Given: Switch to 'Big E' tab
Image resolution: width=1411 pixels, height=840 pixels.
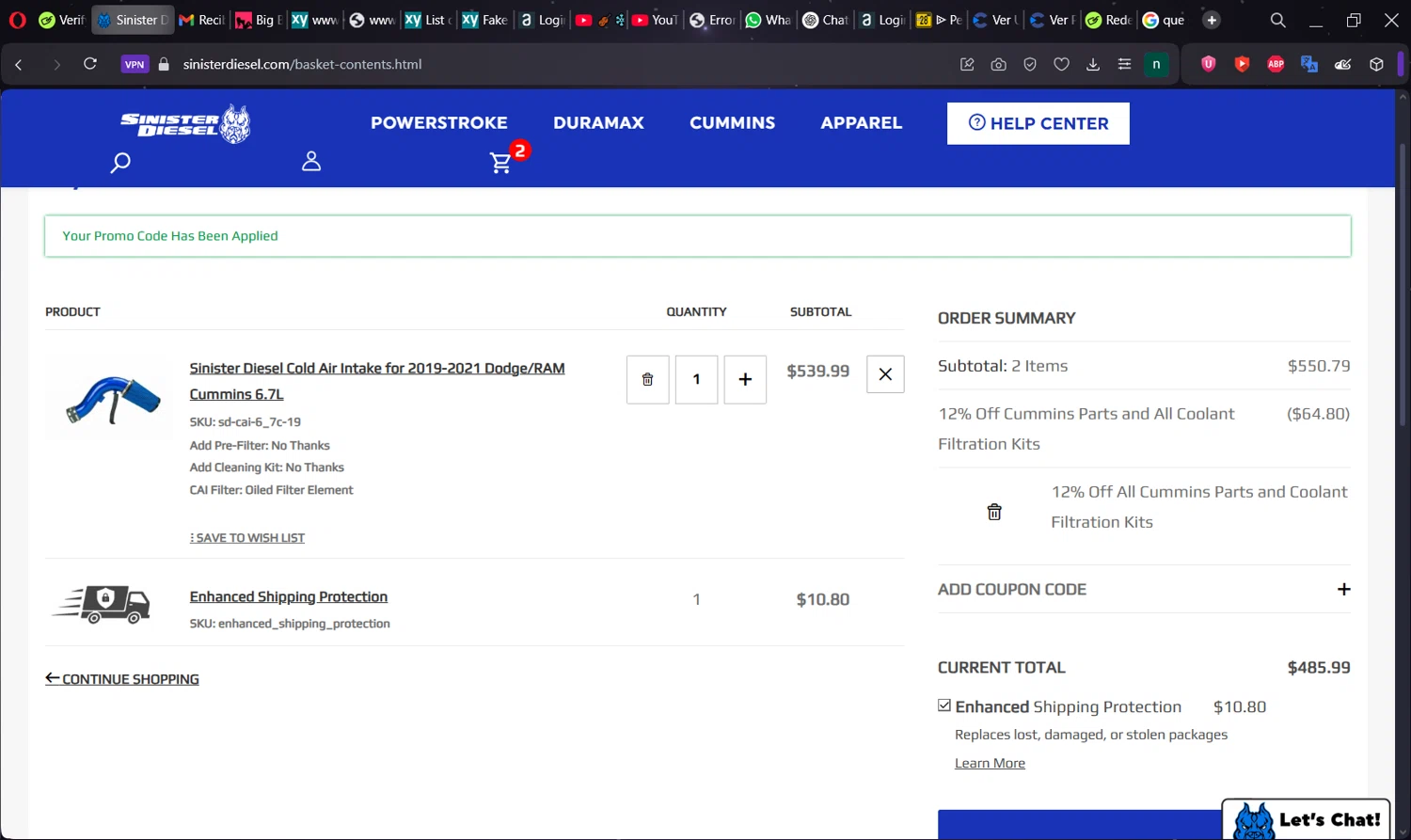Looking at the screenshot, I should pyautogui.click(x=259, y=20).
